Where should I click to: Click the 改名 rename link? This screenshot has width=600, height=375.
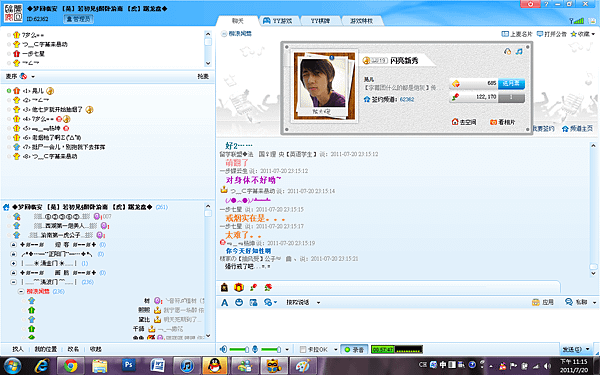tap(73, 349)
